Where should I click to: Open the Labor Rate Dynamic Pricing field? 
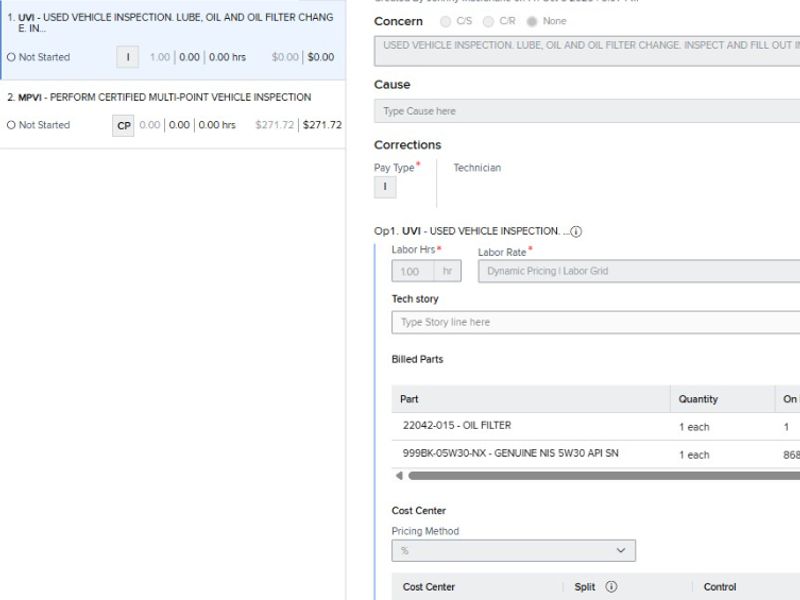click(638, 271)
